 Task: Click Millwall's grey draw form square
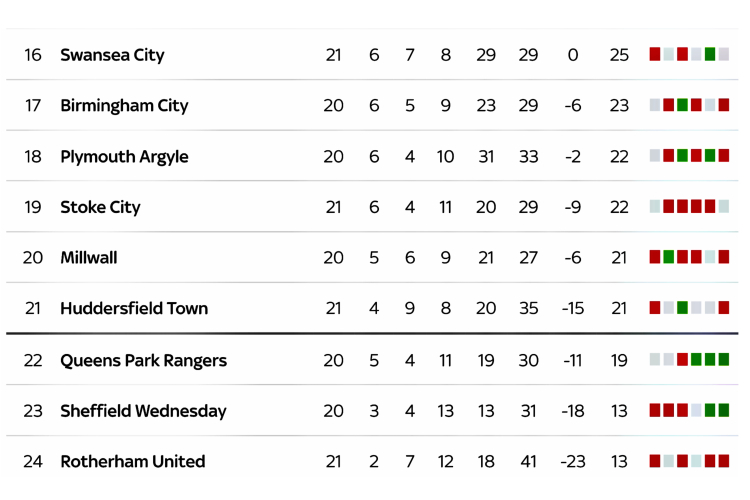click(710, 257)
